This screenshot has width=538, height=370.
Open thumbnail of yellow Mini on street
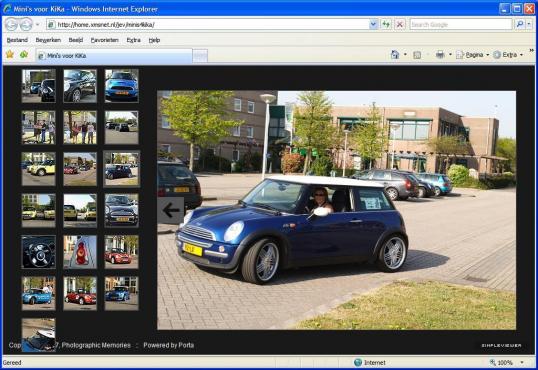coord(38,169)
